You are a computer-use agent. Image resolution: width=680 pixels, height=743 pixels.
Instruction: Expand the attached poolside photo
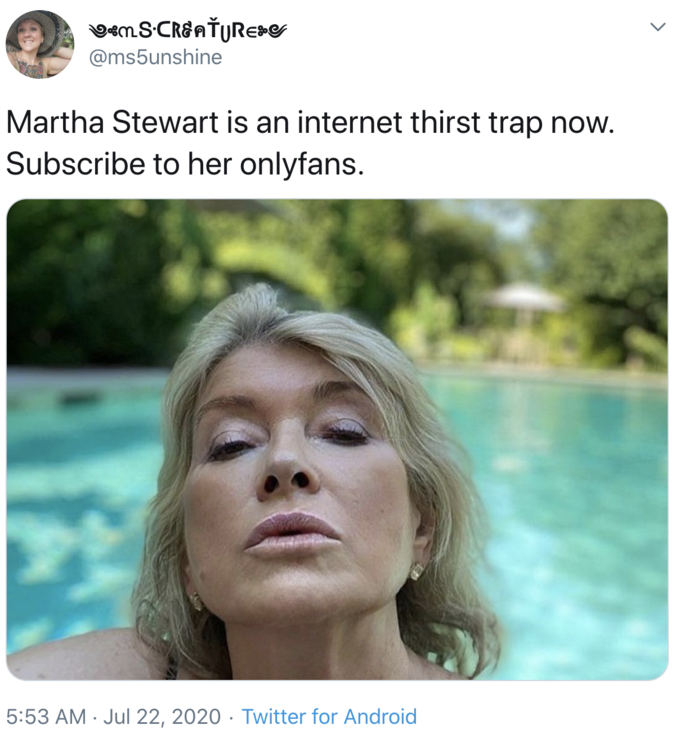point(337,439)
